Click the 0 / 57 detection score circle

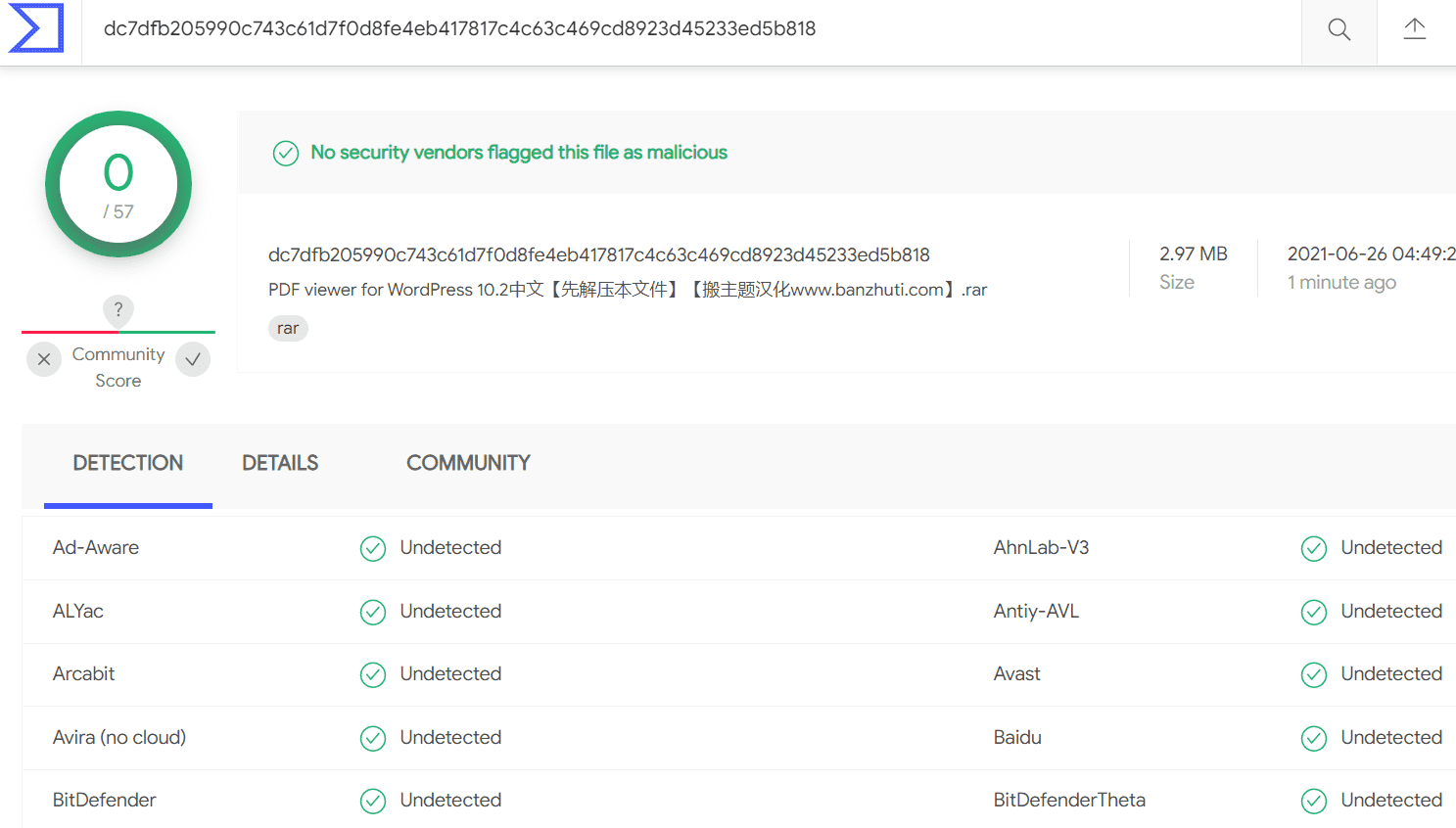pyautogui.click(x=118, y=184)
